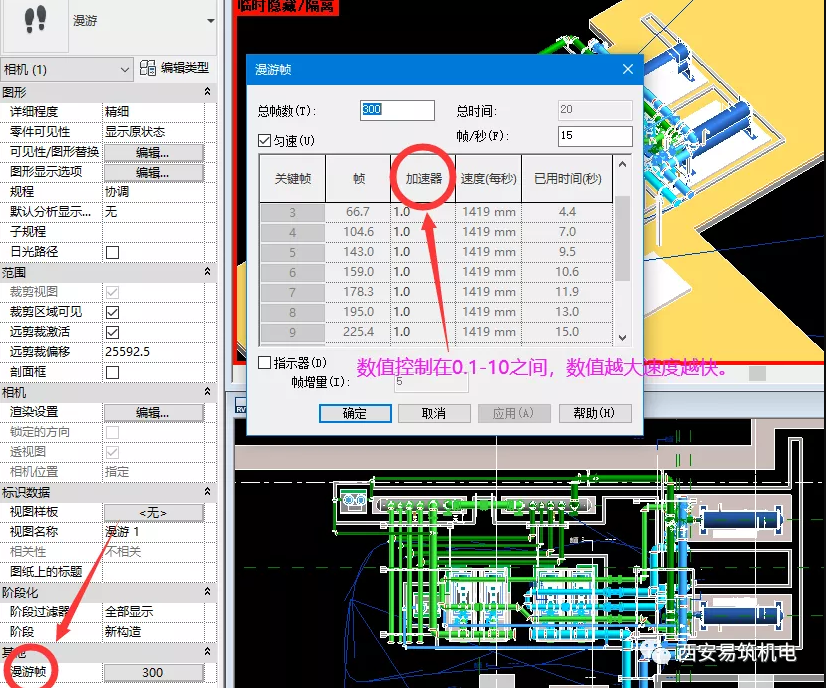Click the 关键帧 column header

pyautogui.click(x=292, y=179)
